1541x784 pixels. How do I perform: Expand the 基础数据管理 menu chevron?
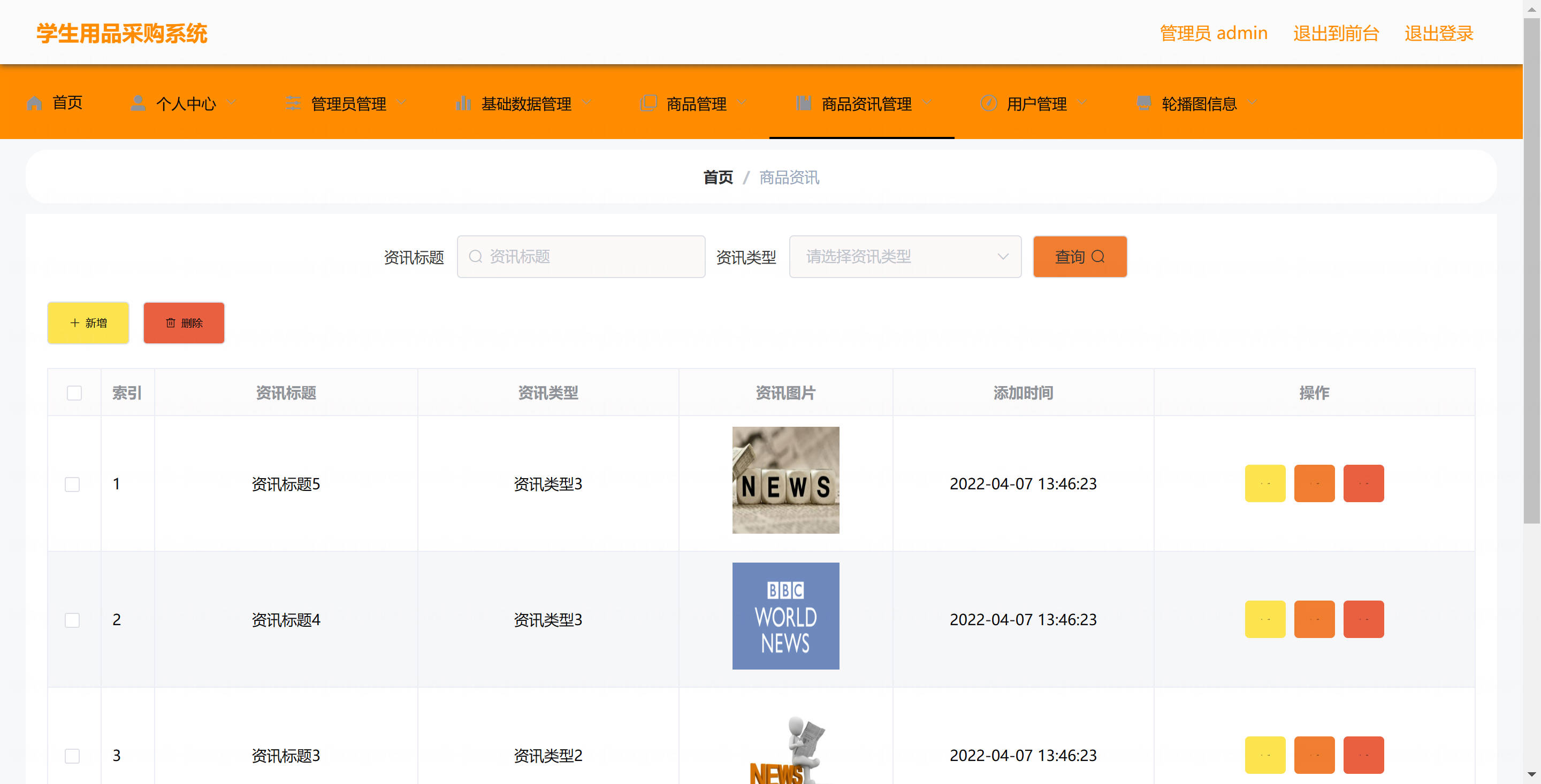[x=586, y=102]
